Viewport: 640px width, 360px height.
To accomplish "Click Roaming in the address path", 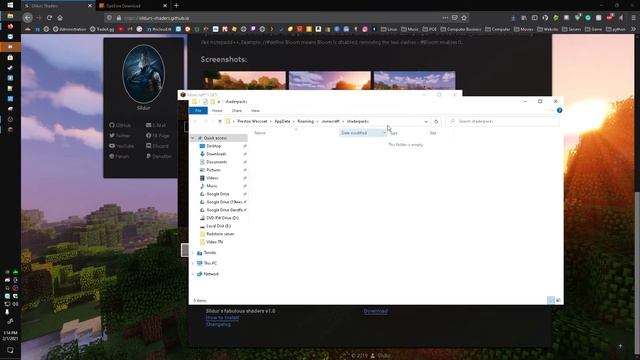I will 305,121.
